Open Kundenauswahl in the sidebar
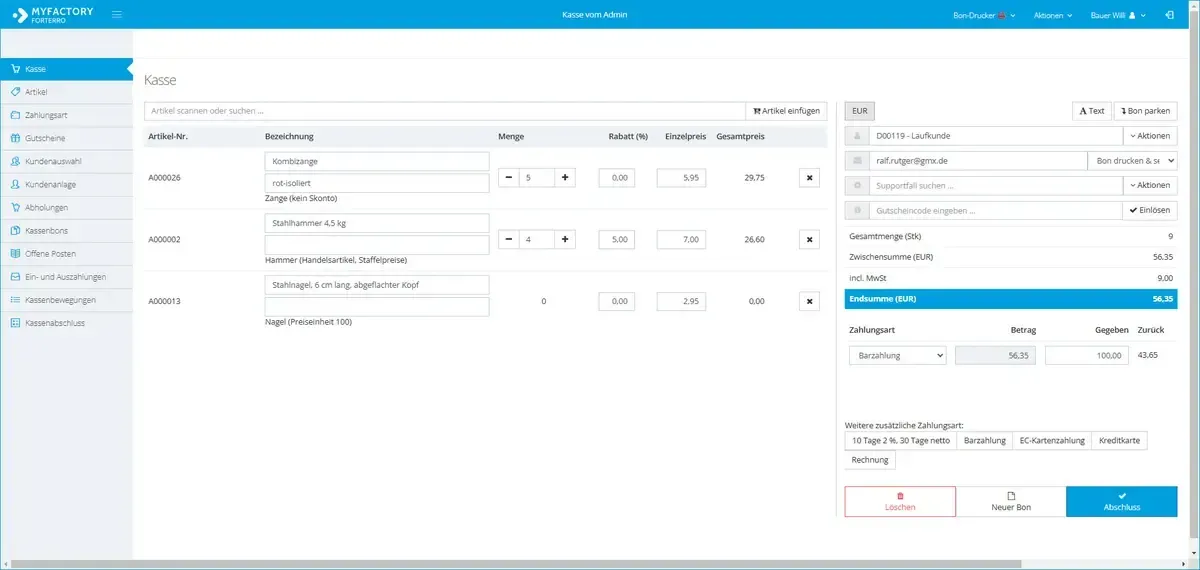Image resolution: width=1200 pixels, height=570 pixels. click(65, 161)
